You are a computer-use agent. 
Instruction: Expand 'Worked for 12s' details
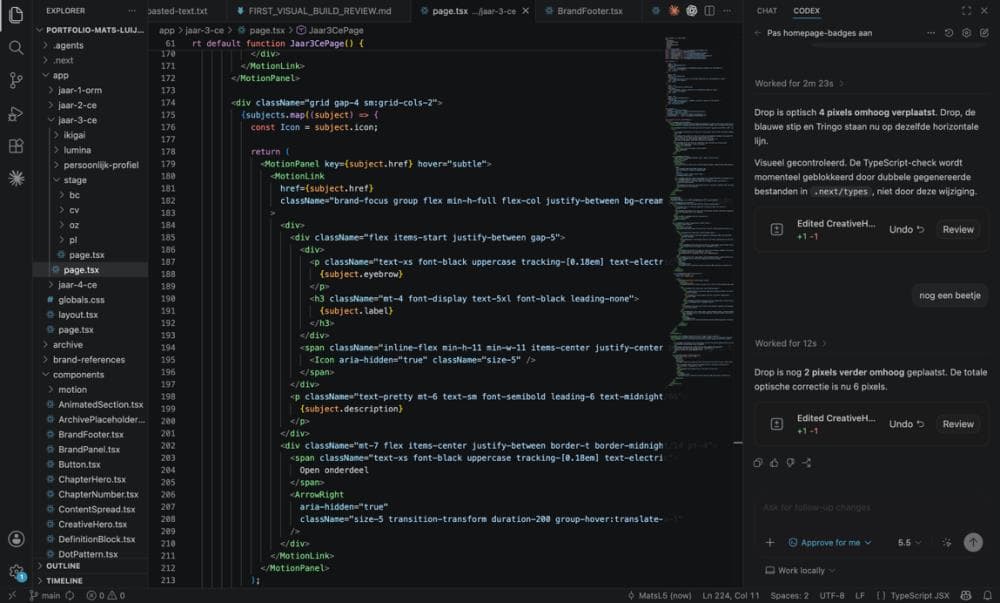[x=791, y=344]
